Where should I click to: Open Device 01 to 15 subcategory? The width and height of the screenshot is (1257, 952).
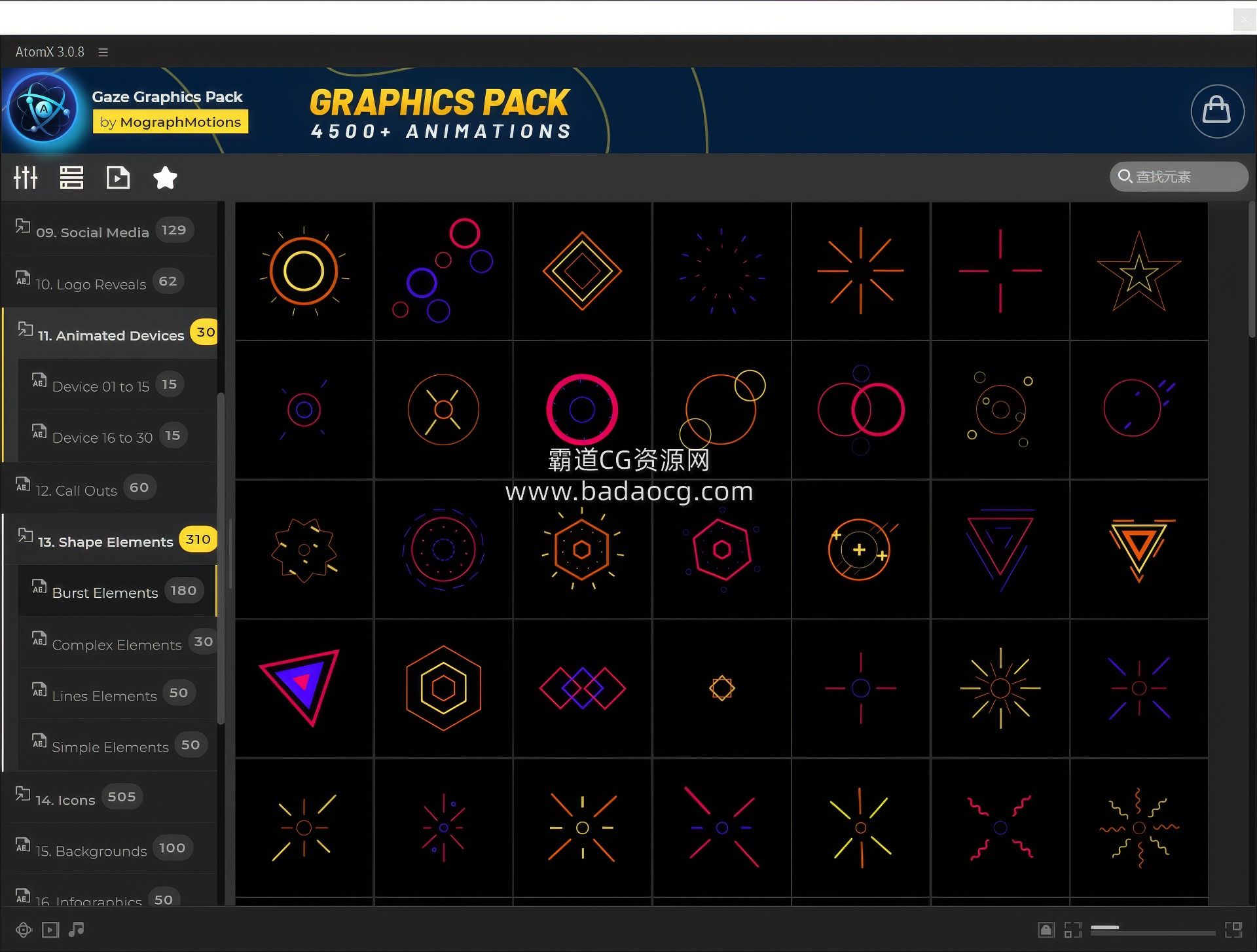coord(118,385)
